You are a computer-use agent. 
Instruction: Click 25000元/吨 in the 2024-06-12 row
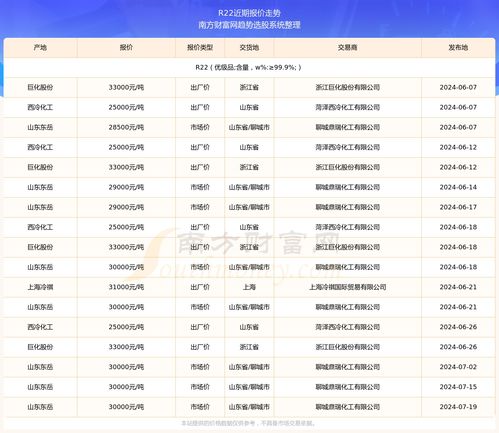tap(126, 147)
